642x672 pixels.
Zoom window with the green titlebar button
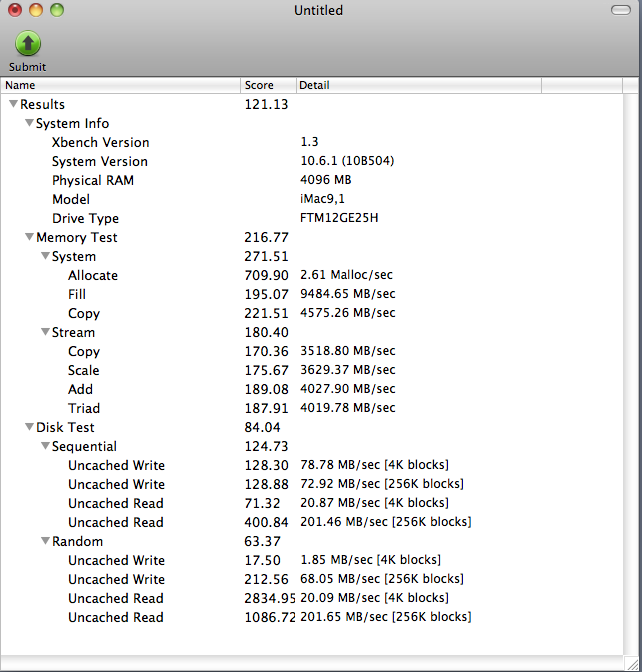coord(57,10)
